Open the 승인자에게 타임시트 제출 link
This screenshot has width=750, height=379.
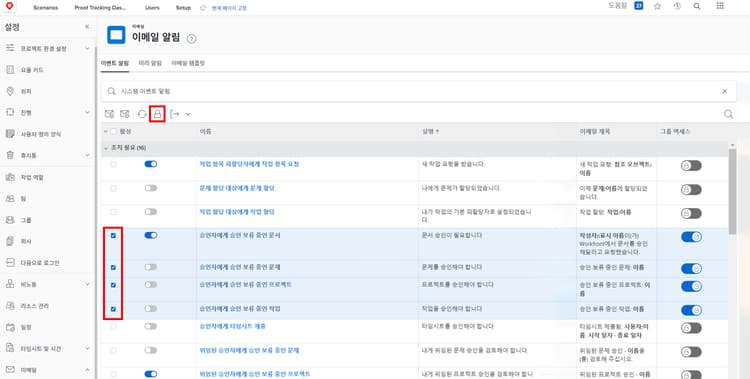pos(232,326)
